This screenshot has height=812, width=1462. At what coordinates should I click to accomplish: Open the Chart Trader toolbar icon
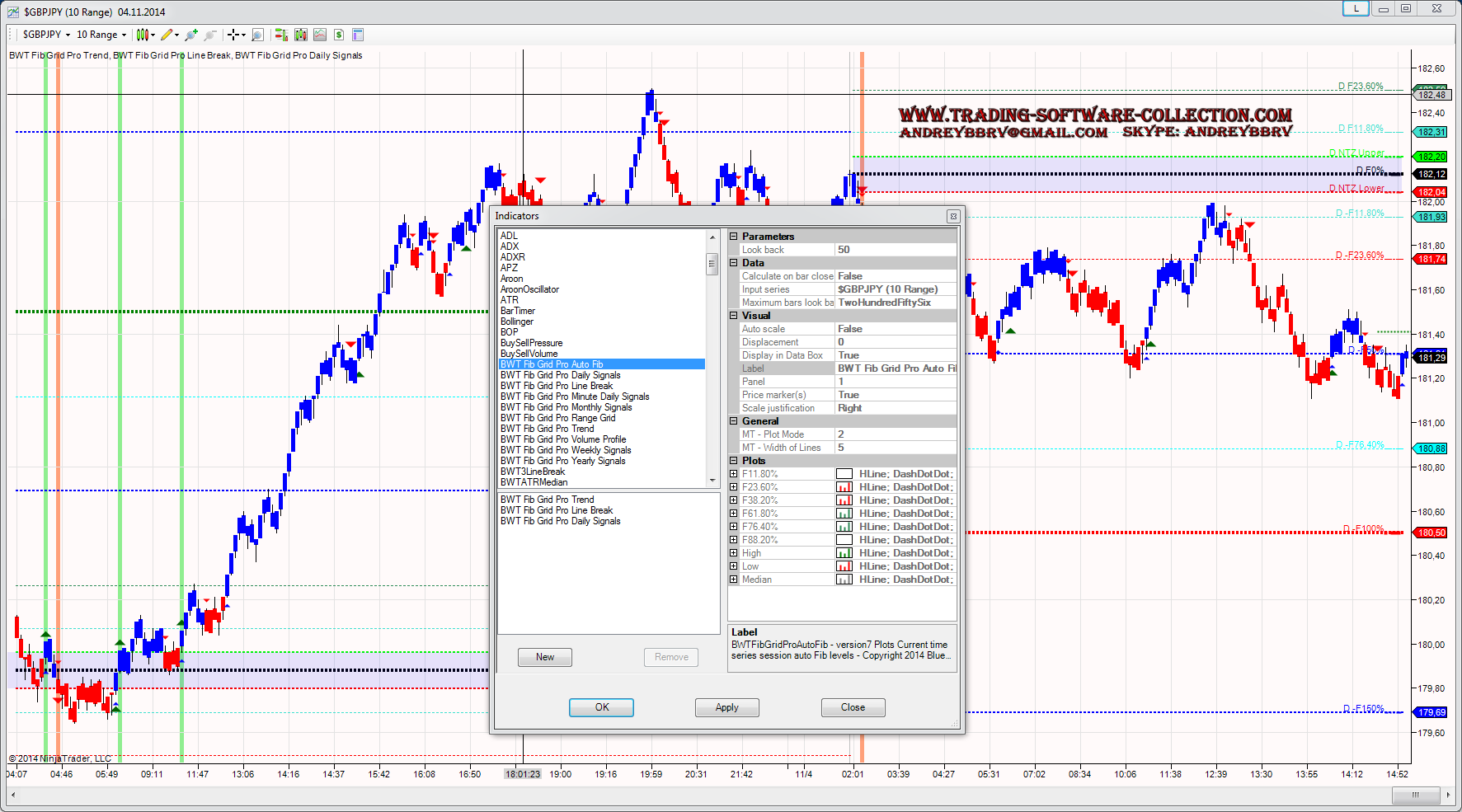point(281,35)
